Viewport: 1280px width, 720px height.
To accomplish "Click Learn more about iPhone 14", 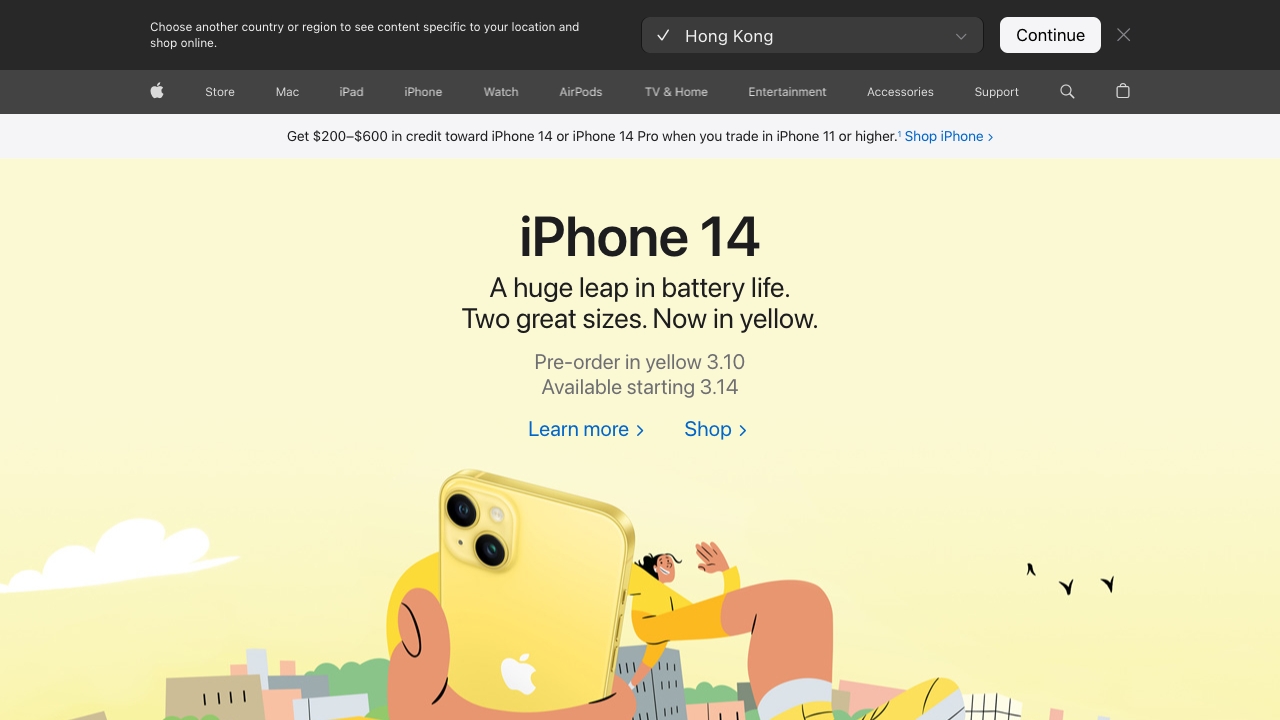I will coord(586,429).
